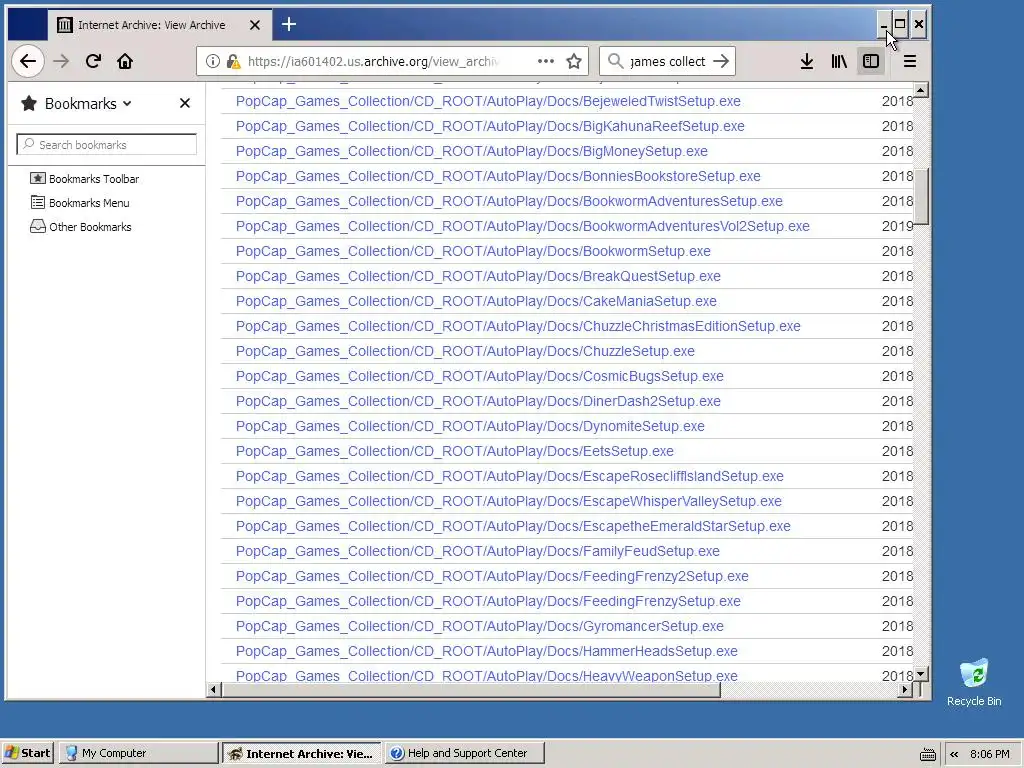Open the Library menu icon

tap(839, 61)
